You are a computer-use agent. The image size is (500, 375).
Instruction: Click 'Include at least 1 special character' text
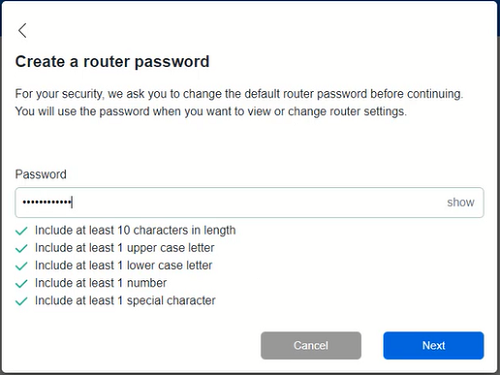[x=125, y=301]
